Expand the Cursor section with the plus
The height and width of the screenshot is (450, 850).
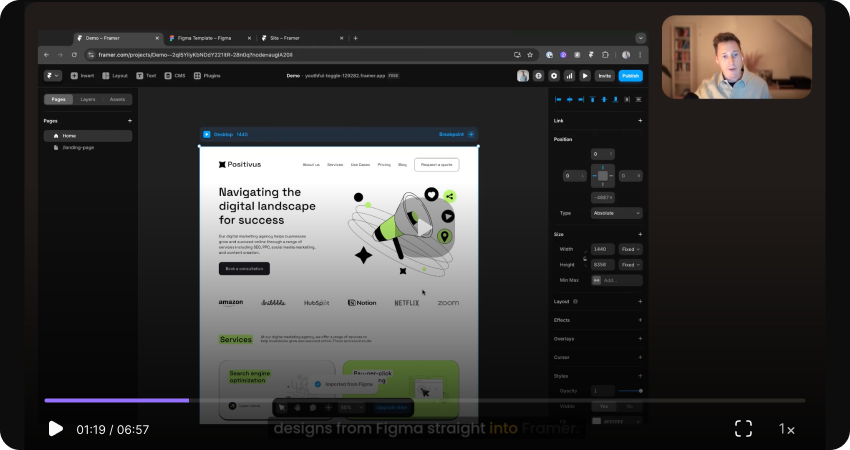[x=640, y=357]
